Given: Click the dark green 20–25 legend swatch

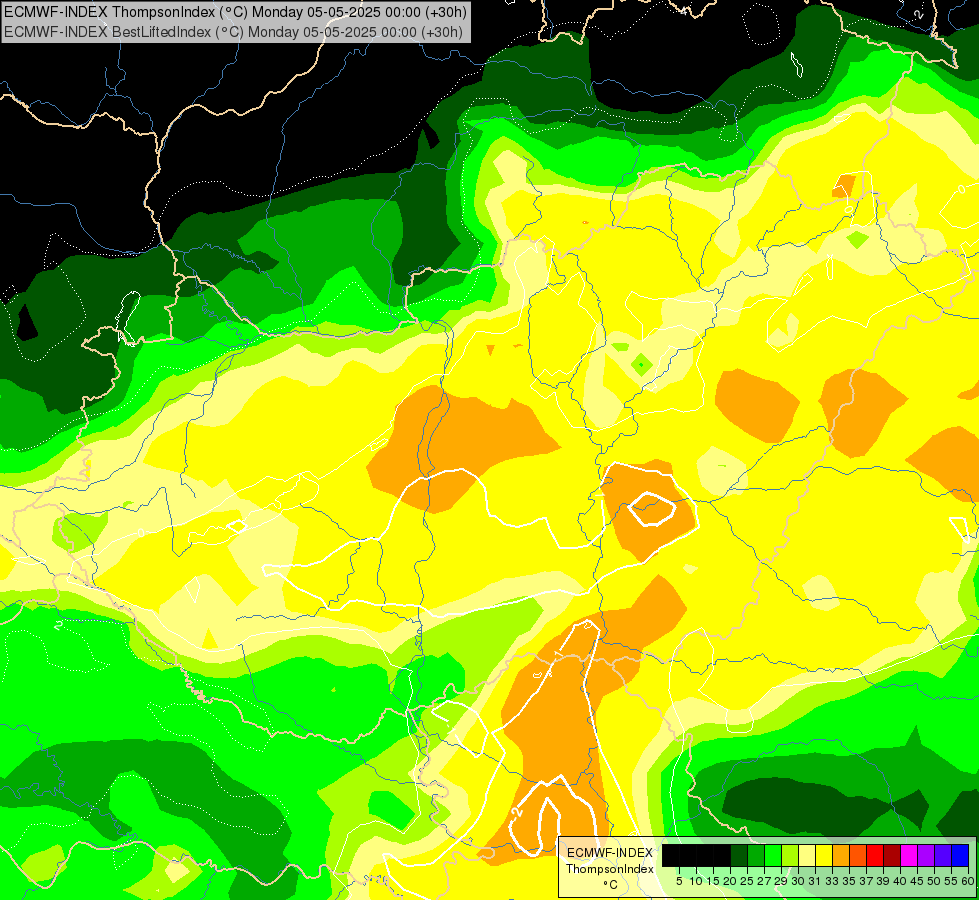Looking at the screenshot, I should pyautogui.click(x=739, y=855).
